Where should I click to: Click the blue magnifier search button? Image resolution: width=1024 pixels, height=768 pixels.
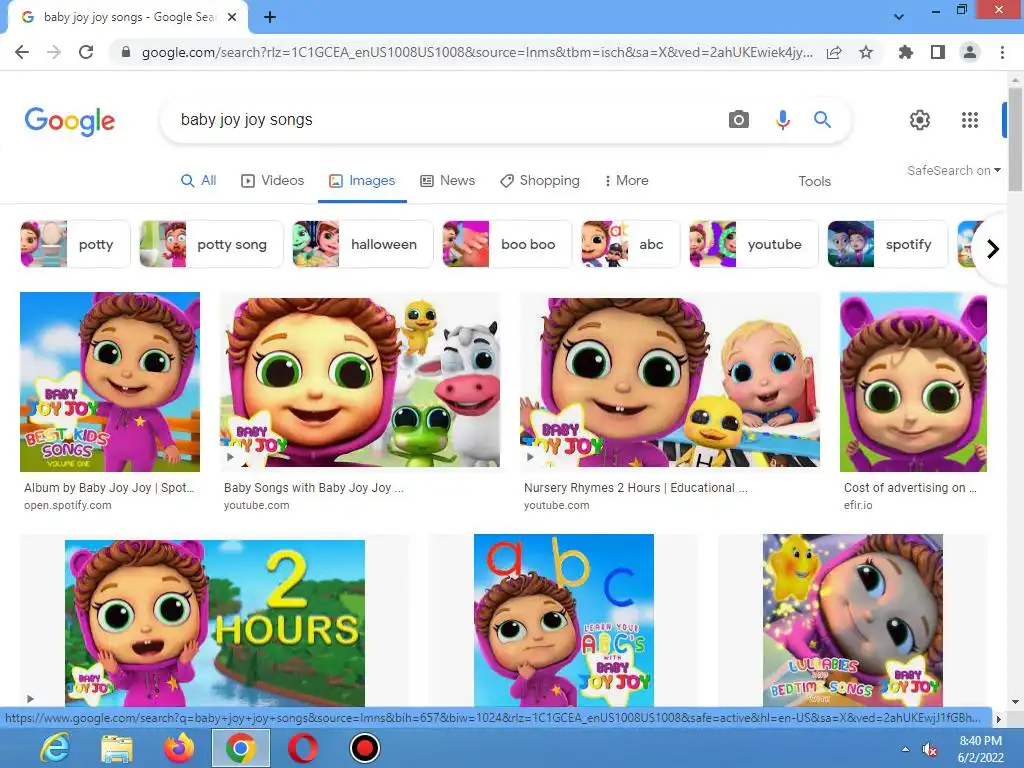click(x=822, y=120)
